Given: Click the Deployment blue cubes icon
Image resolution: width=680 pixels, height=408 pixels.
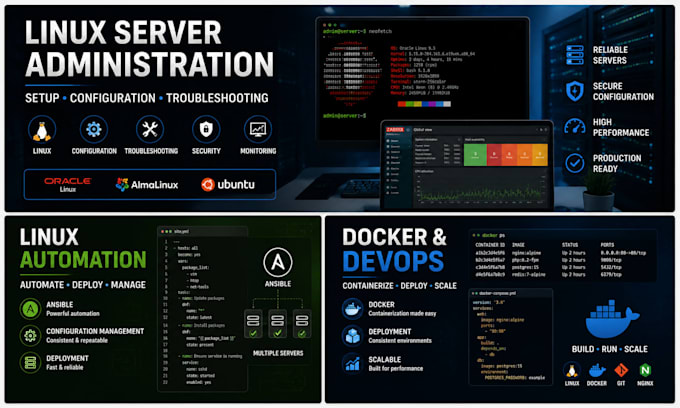Looking at the screenshot, I should click(x=353, y=336).
